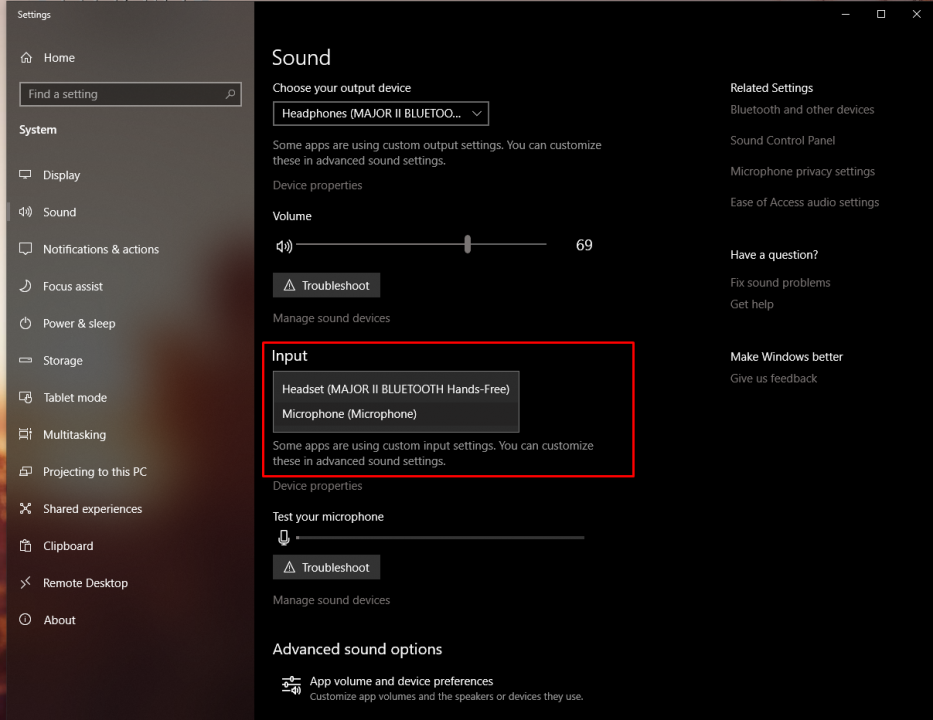Click the Home icon in sidebar
933x720 pixels.
click(26, 58)
